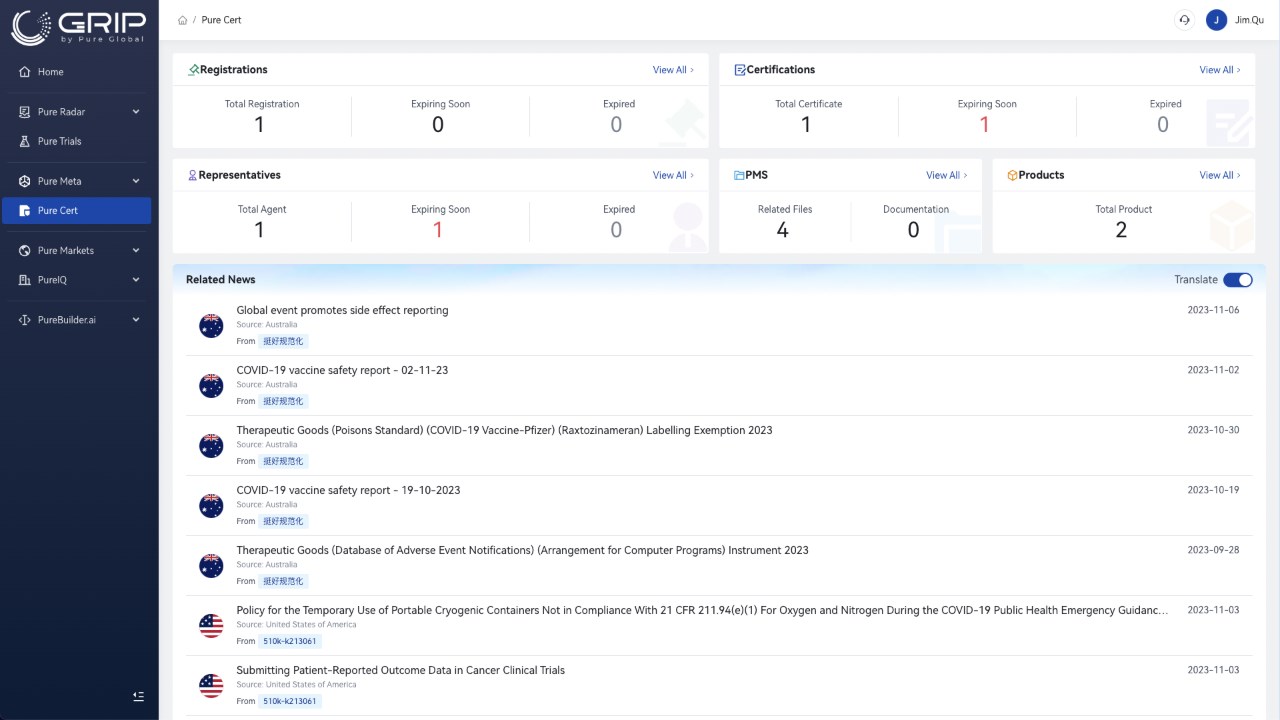
Task: Open the COVID-19 vaccine safety report 02-11-23 headline
Action: click(x=342, y=370)
